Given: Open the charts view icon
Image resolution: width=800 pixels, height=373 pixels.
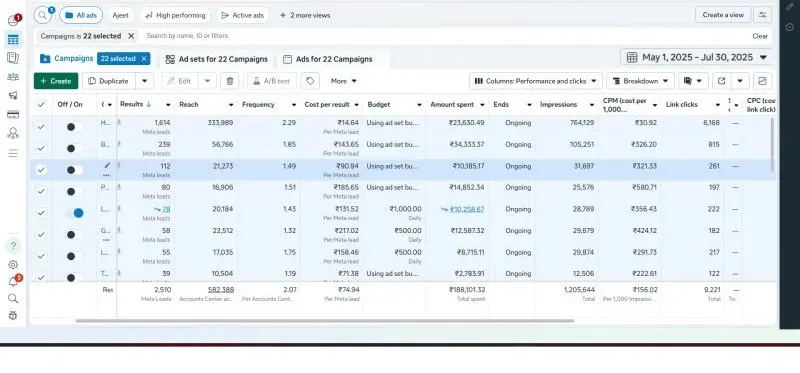Looking at the screenshot, I should 762,81.
